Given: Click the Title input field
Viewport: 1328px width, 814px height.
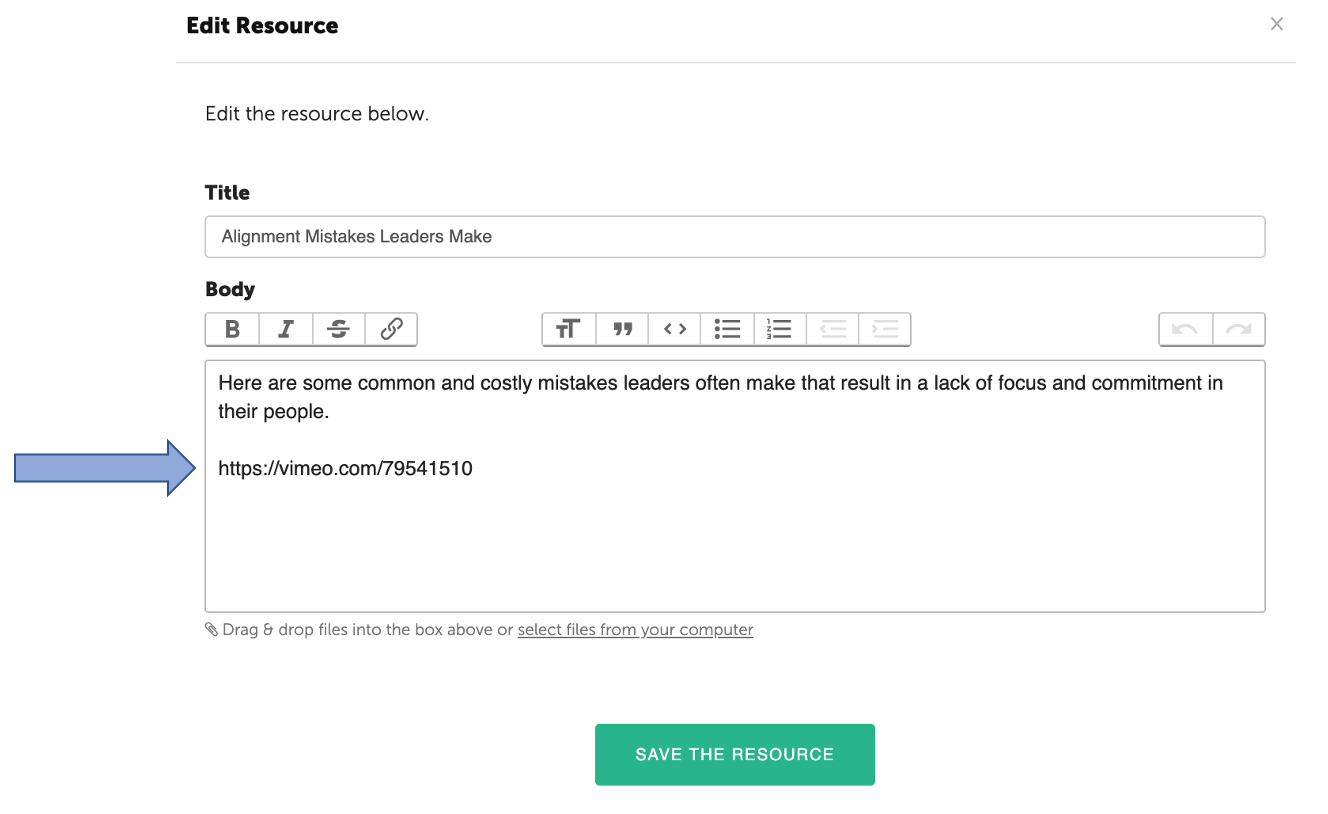Looking at the screenshot, I should 735,237.
